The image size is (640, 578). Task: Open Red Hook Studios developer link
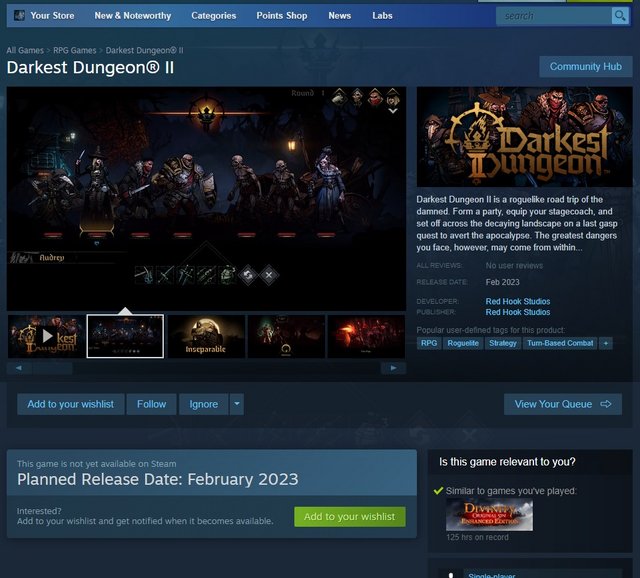click(518, 301)
